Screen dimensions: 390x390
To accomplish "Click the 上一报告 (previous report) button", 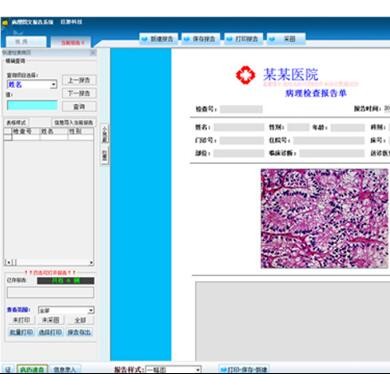I will click(x=79, y=80).
